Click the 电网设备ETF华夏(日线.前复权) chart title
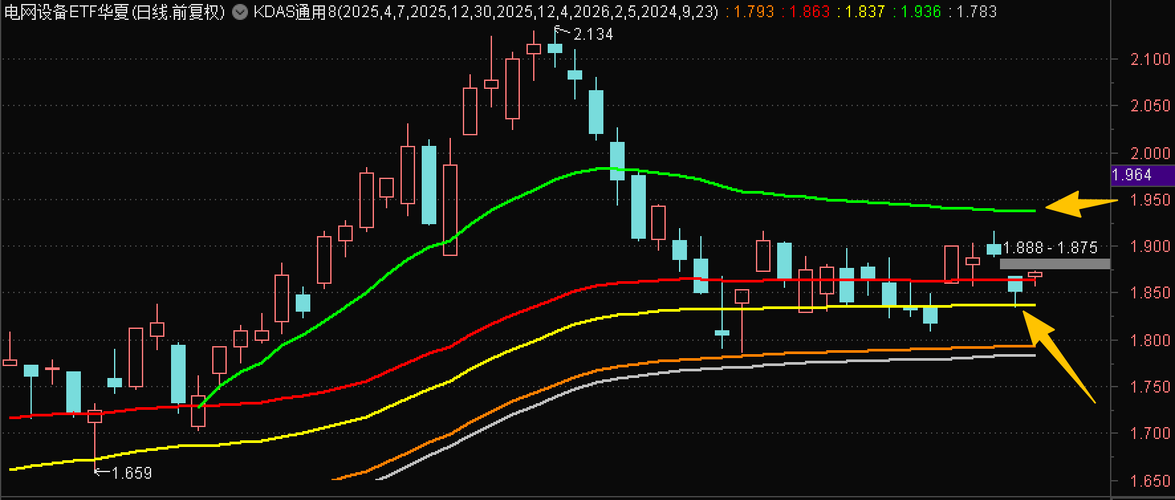Screen dimensions: 1175x500 pos(115,12)
